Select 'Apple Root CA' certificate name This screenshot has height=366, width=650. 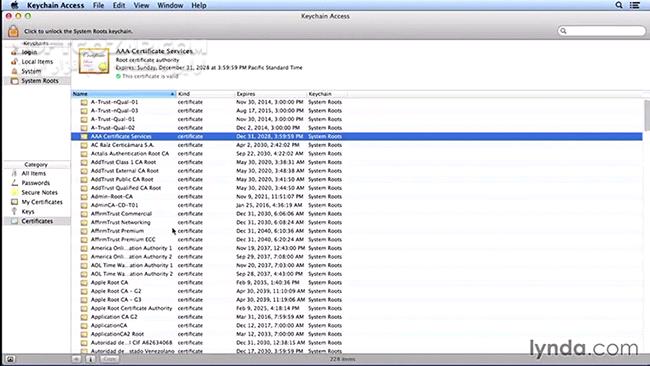[x=109, y=283]
